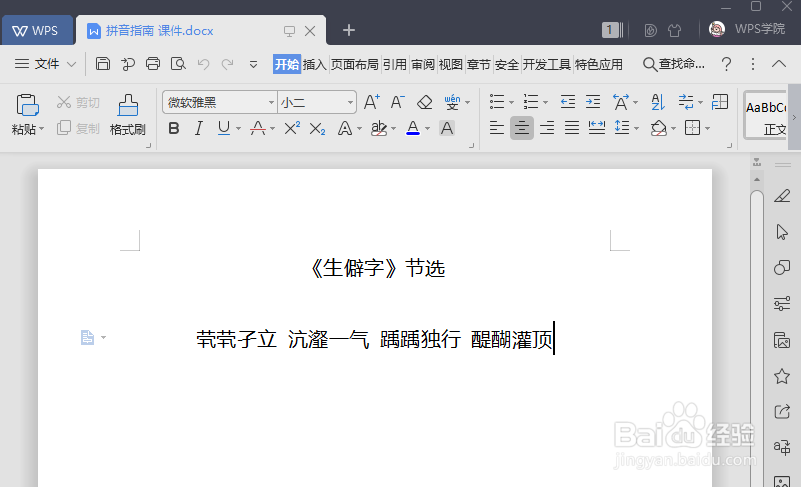
Task: Click the Paste clipboard icon
Action: click(27, 105)
